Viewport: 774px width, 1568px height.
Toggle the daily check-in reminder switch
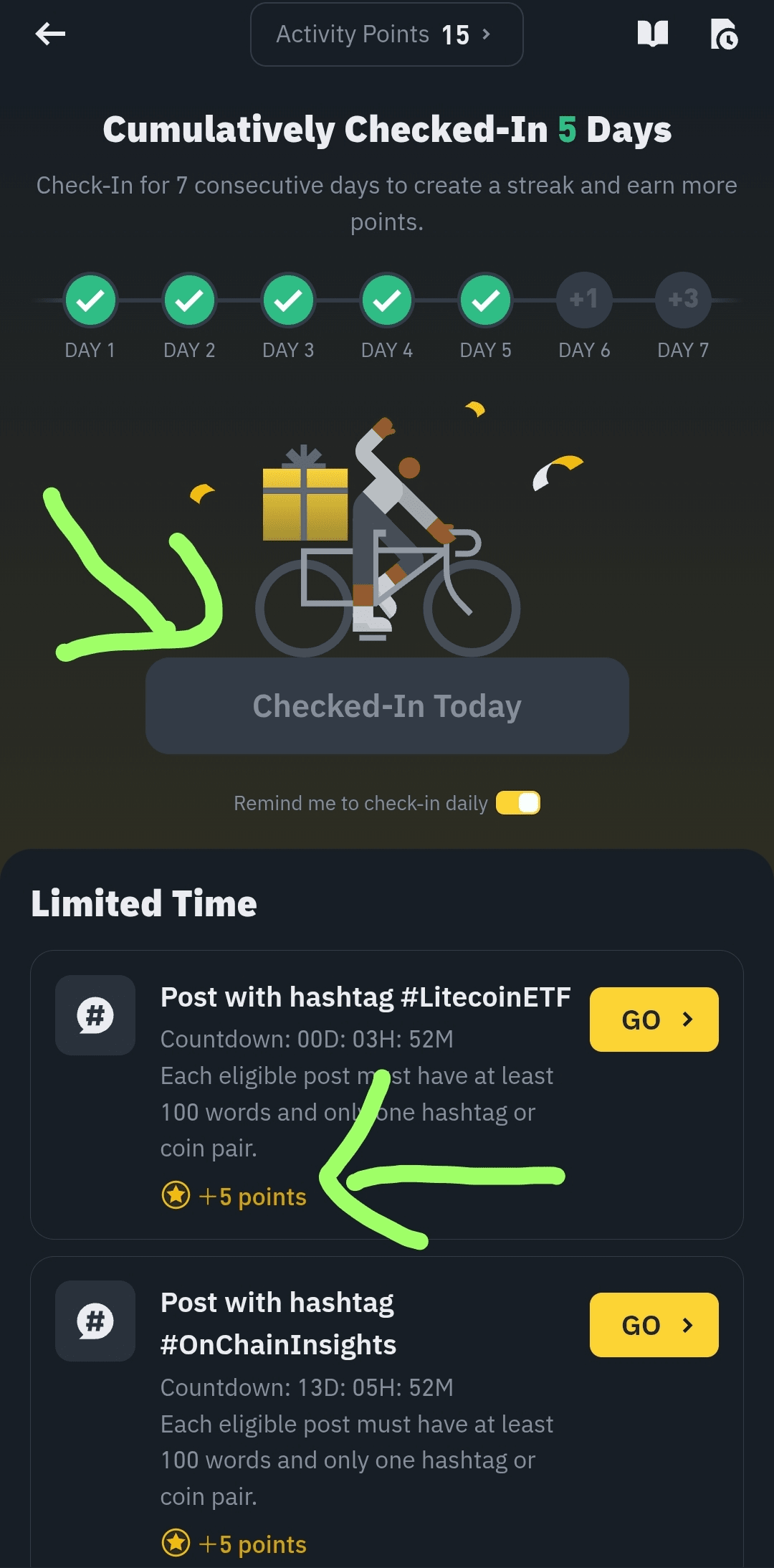tap(518, 803)
